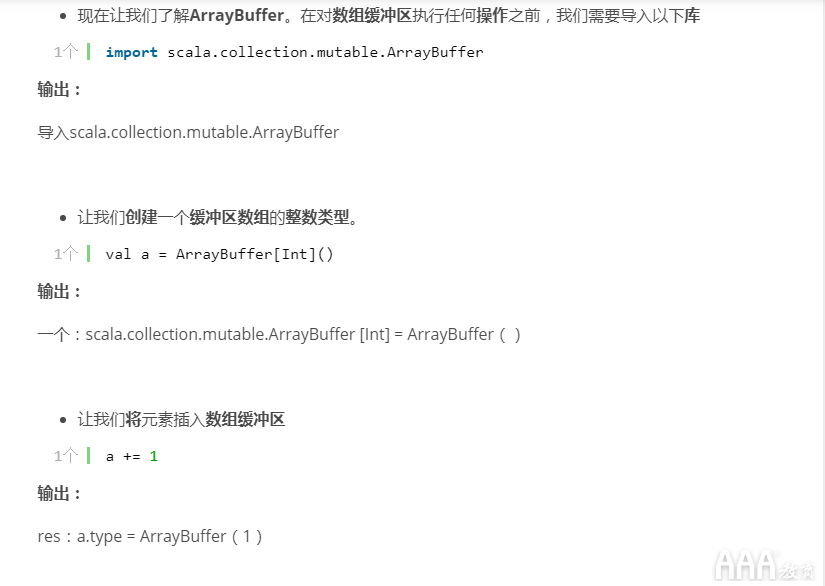The width and height of the screenshot is (825, 586).
Task: Click line number of the import code block
Action: pyautogui.click(x=65, y=52)
